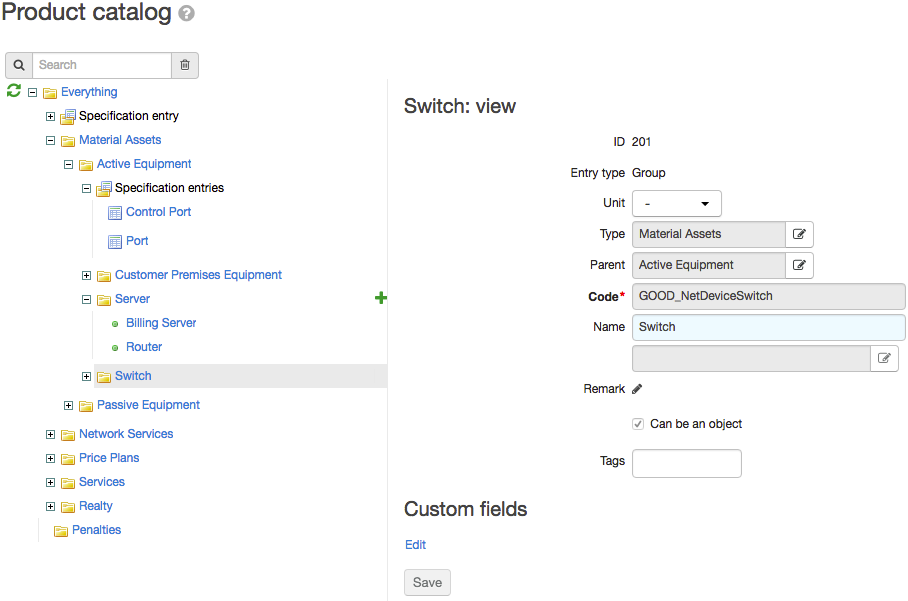Image resolution: width=908 pixels, height=601 pixels.
Task: Clear search with the trash icon
Action: pos(185,65)
